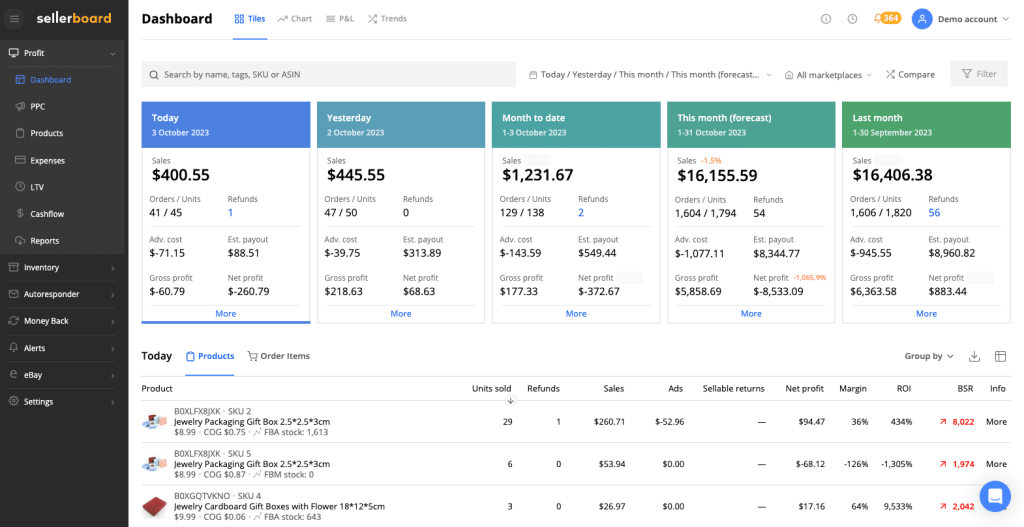Expand the All marketplaces dropdown
The height and width of the screenshot is (527, 1024).
pos(828,75)
